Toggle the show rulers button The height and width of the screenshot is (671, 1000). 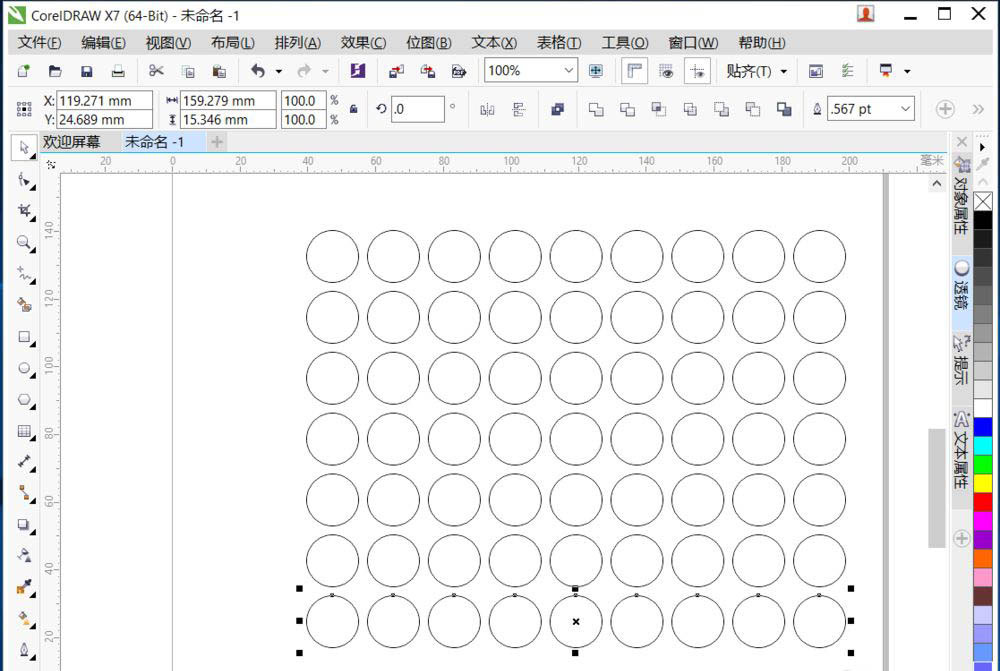click(634, 71)
